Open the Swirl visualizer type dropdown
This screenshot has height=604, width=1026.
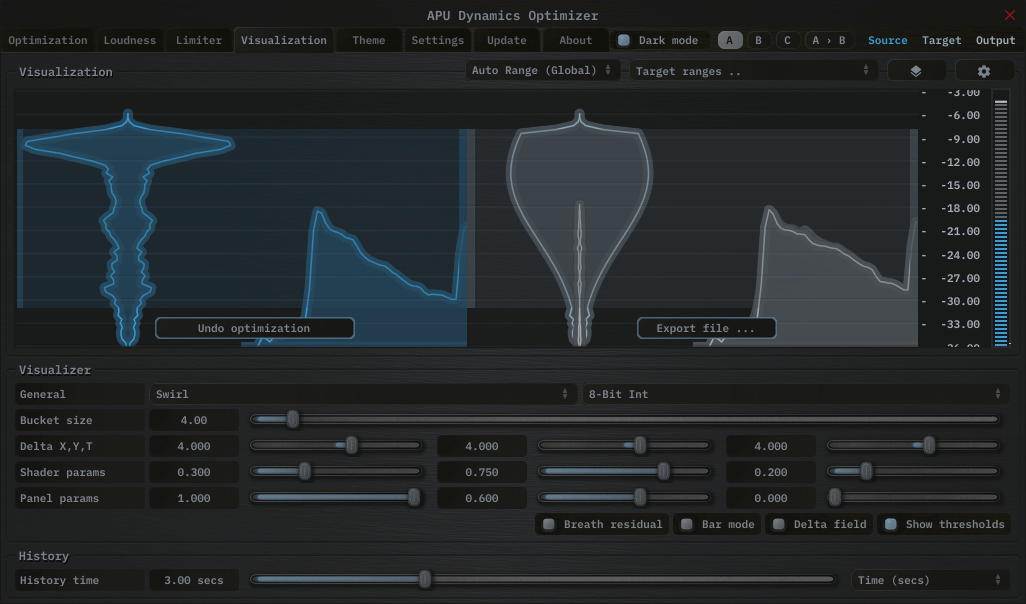point(362,394)
